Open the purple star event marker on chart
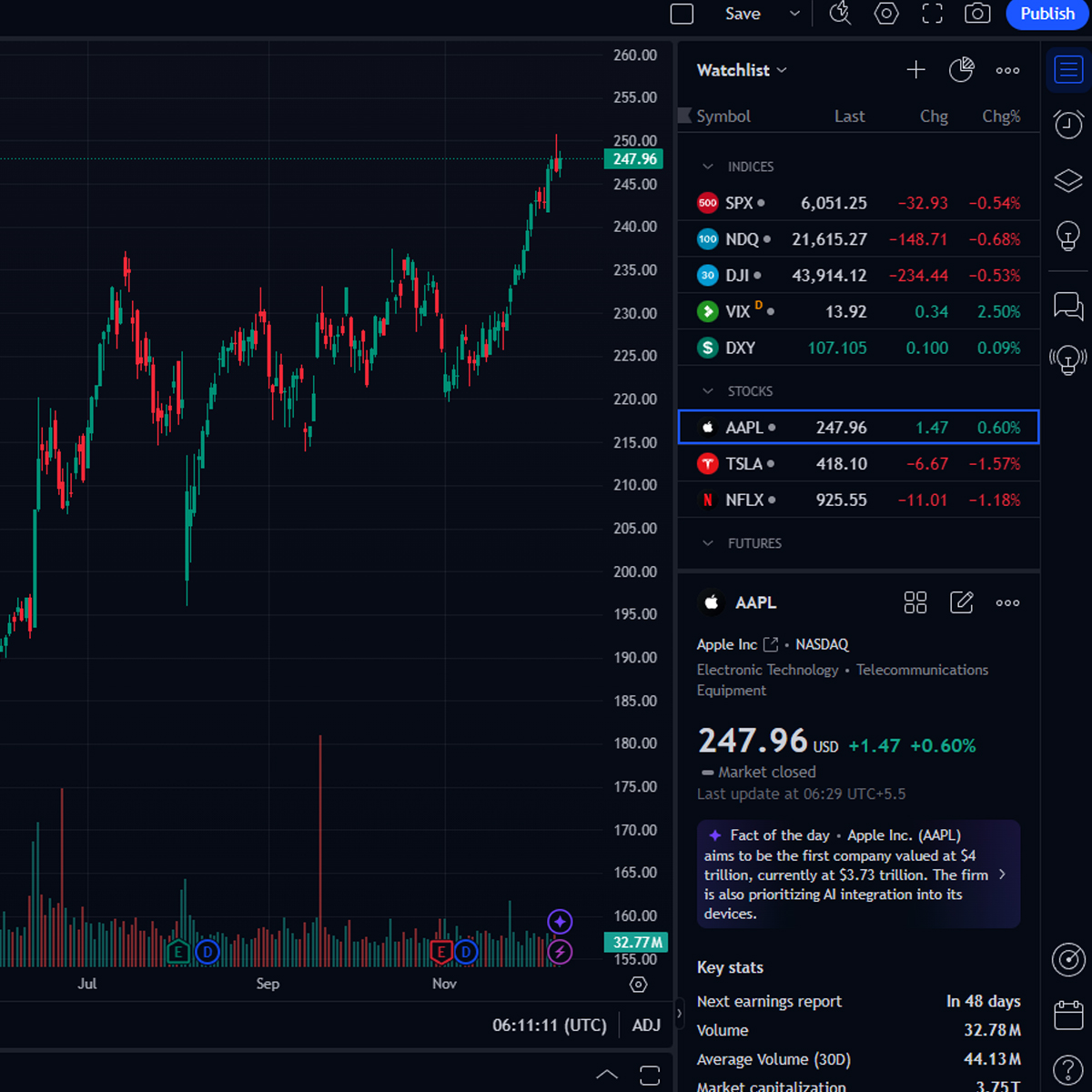 click(560, 922)
